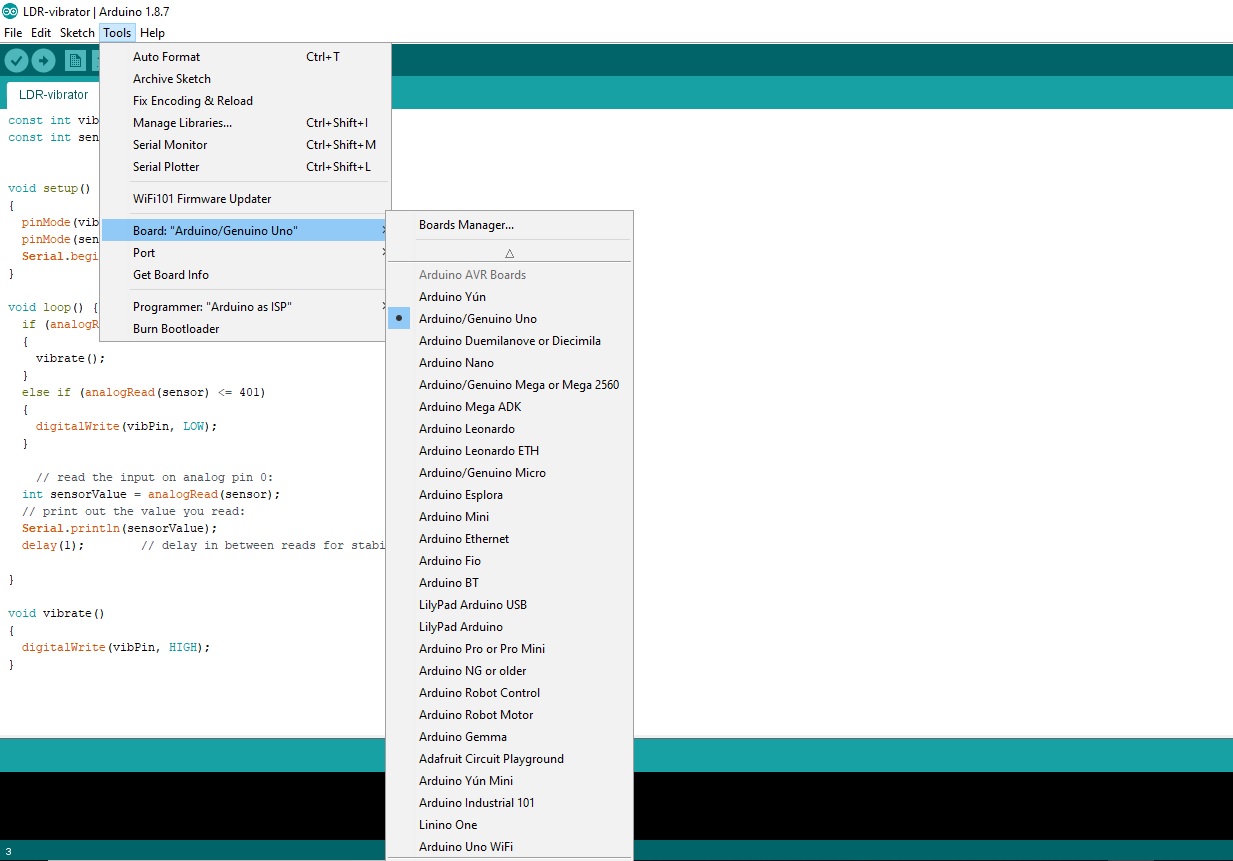This screenshot has height=861, width=1233.
Task: Click the "Serial.println(sensorValue);" line
Action: point(119,528)
